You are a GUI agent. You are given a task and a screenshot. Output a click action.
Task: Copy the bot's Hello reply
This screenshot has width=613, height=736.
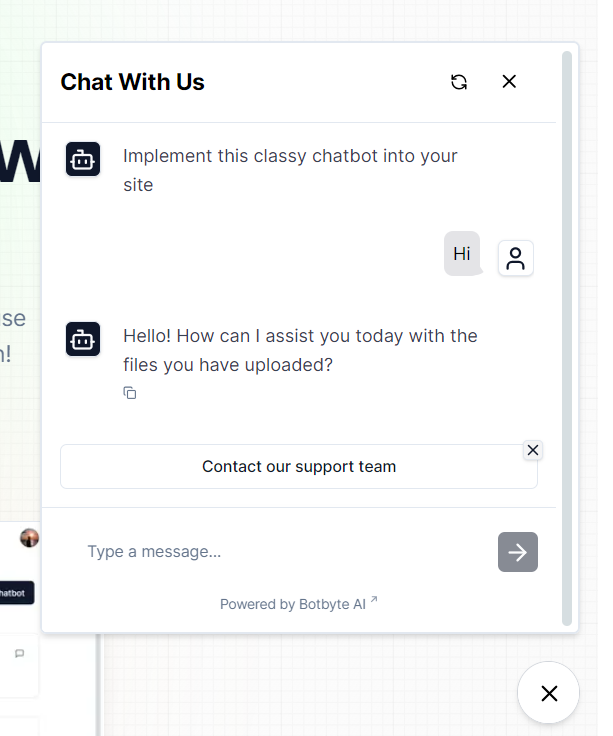(130, 393)
